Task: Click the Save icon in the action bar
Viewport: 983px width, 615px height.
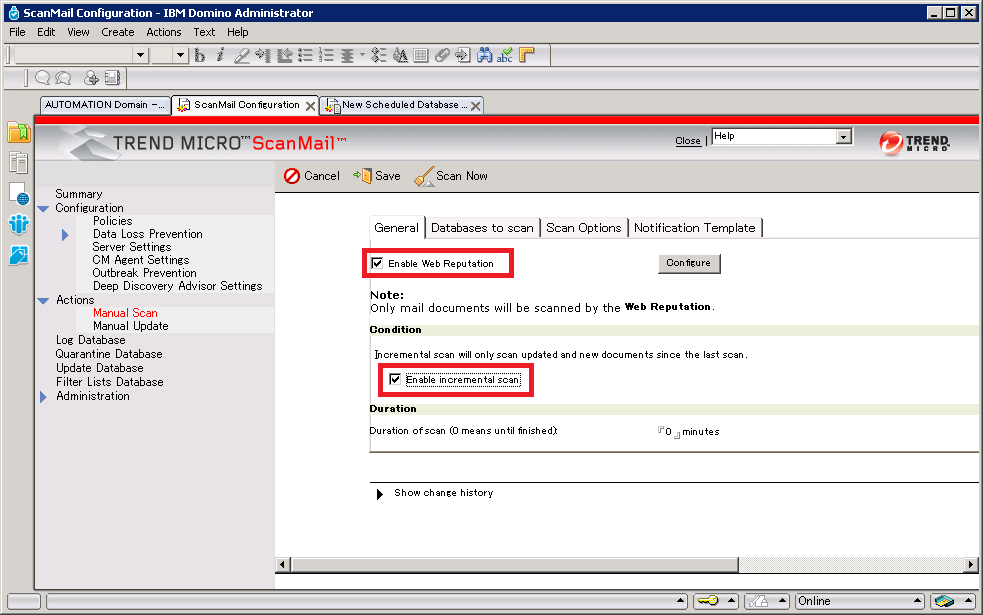Action: click(x=362, y=176)
